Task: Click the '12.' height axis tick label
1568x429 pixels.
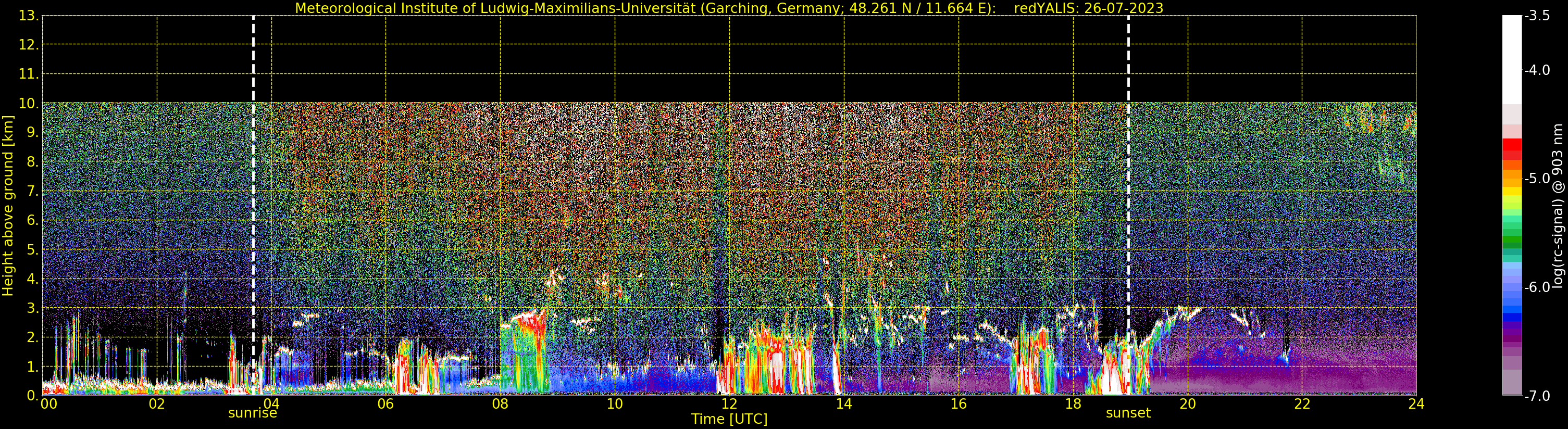Action: pyautogui.click(x=29, y=45)
